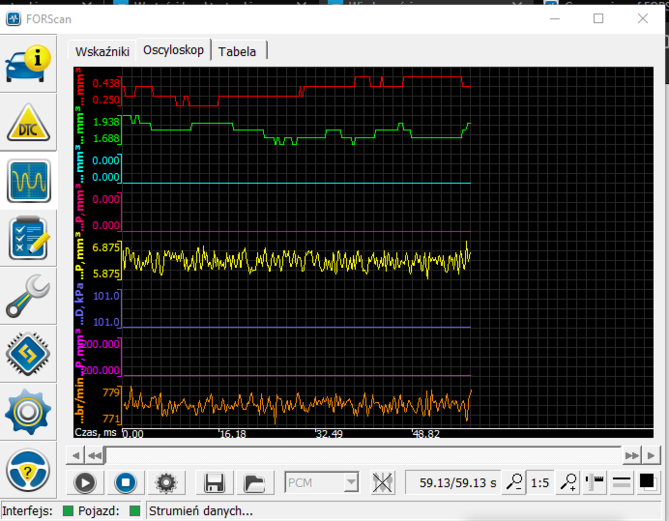Open the help steering wheel section
Viewport: 669px width, 521px height.
pyautogui.click(x=28, y=470)
